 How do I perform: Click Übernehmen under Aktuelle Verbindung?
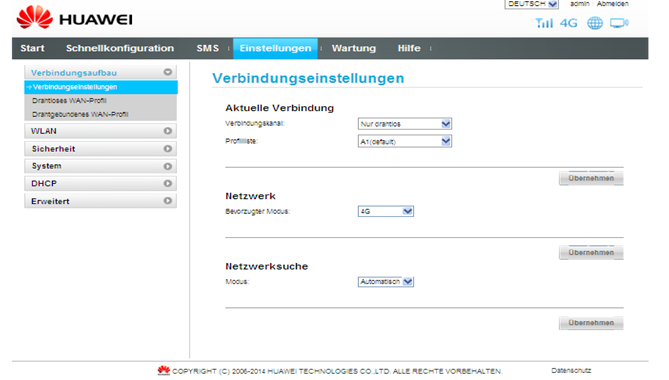pyautogui.click(x=591, y=178)
